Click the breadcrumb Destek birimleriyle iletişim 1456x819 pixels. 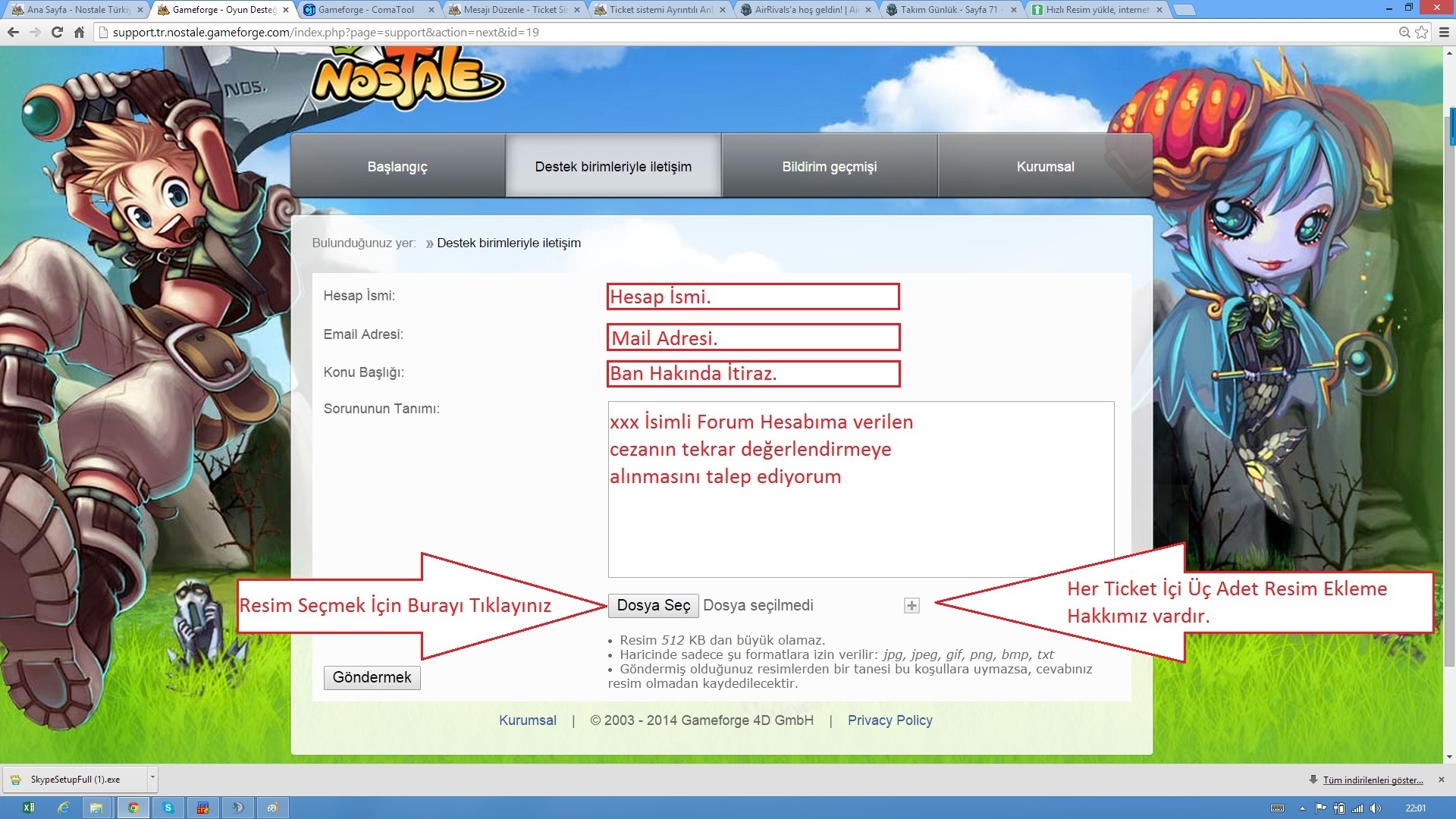point(509,243)
